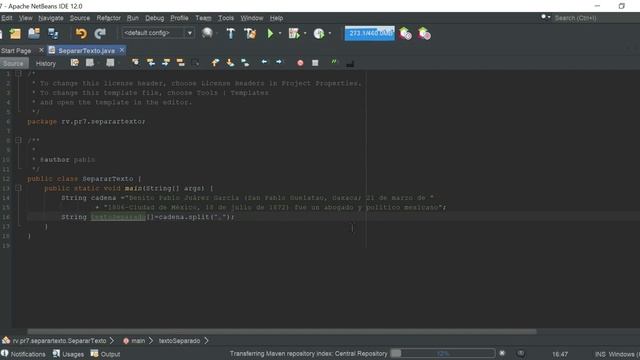Open the Window menu
The width and height of the screenshot is (640, 360).
(252, 18)
